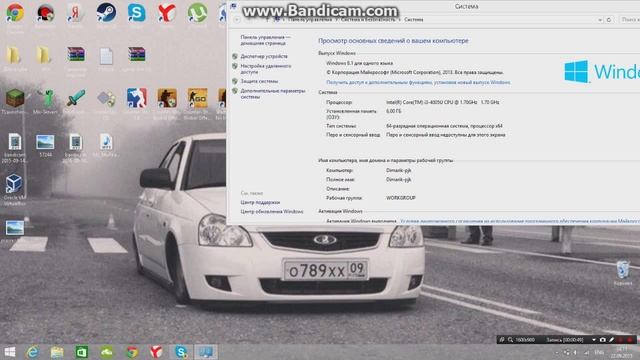Open Skype from the taskbar

point(181,352)
